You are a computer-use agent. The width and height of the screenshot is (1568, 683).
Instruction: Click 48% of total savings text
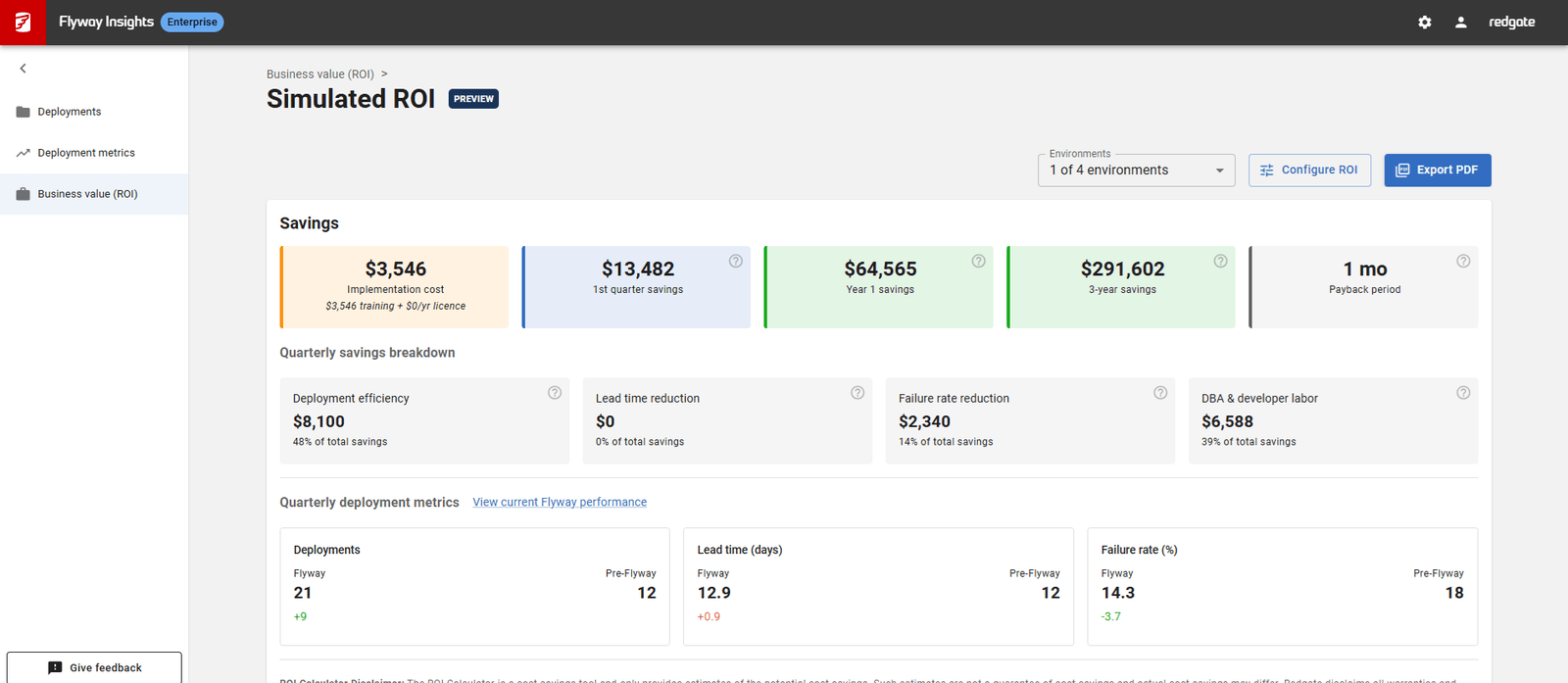click(340, 442)
